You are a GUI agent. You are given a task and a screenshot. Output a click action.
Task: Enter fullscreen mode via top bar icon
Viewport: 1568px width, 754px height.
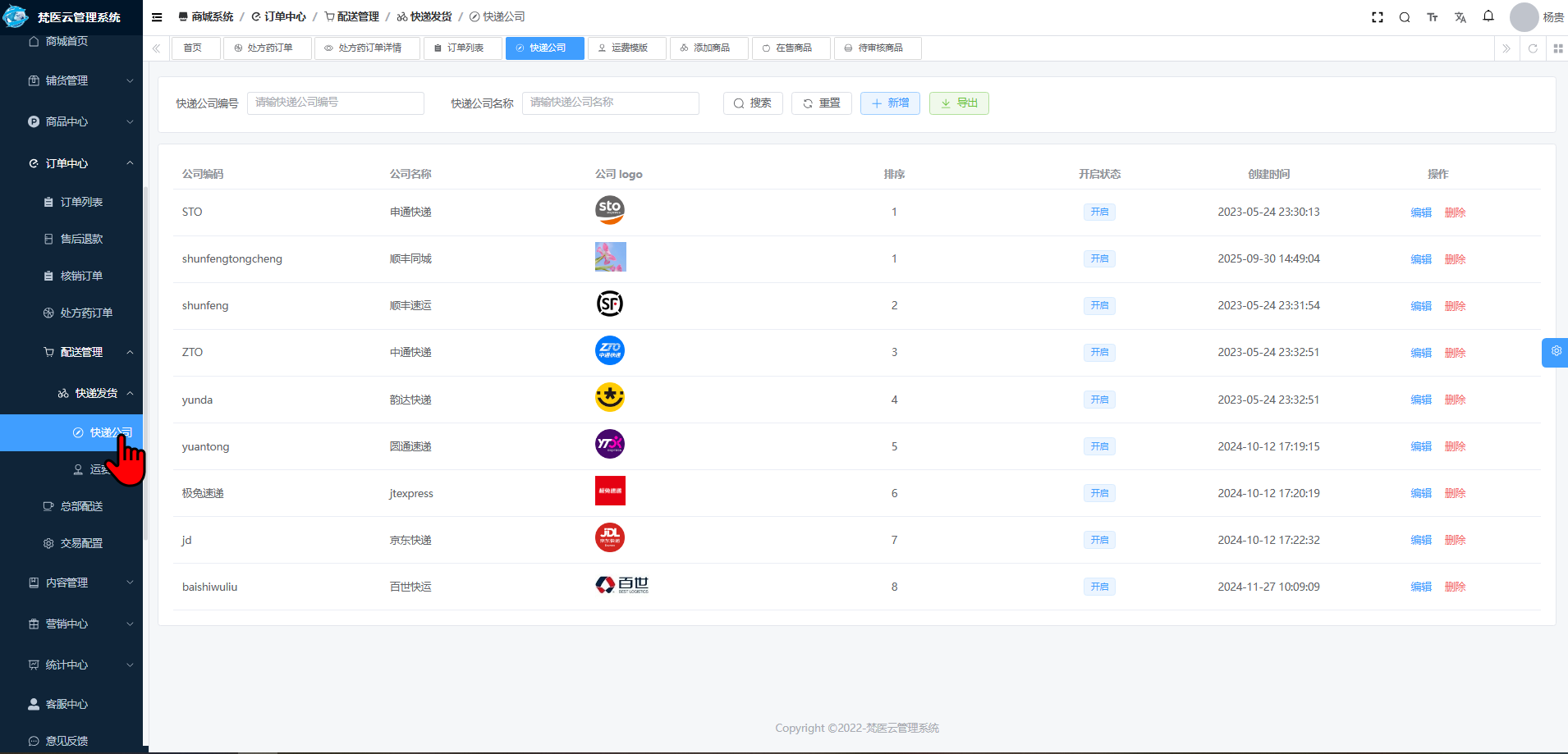point(1378,17)
